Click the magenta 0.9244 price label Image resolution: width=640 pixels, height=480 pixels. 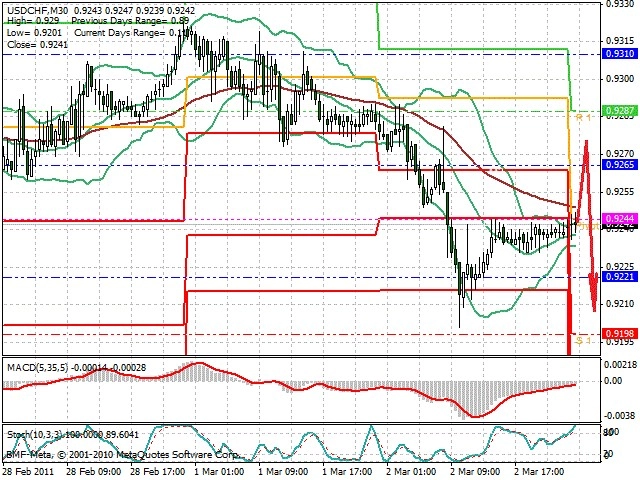[x=620, y=218]
